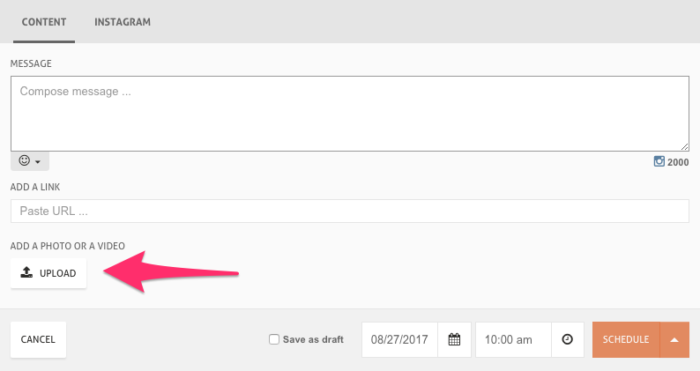Expand the Schedule options arrow
Image resolution: width=700 pixels, height=371 pixels.
[674, 340]
